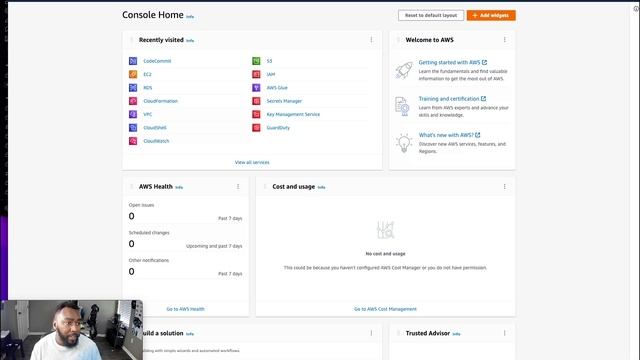This screenshot has height=360, width=640.
Task: Open the Build a solution options menu
Action: (371, 333)
